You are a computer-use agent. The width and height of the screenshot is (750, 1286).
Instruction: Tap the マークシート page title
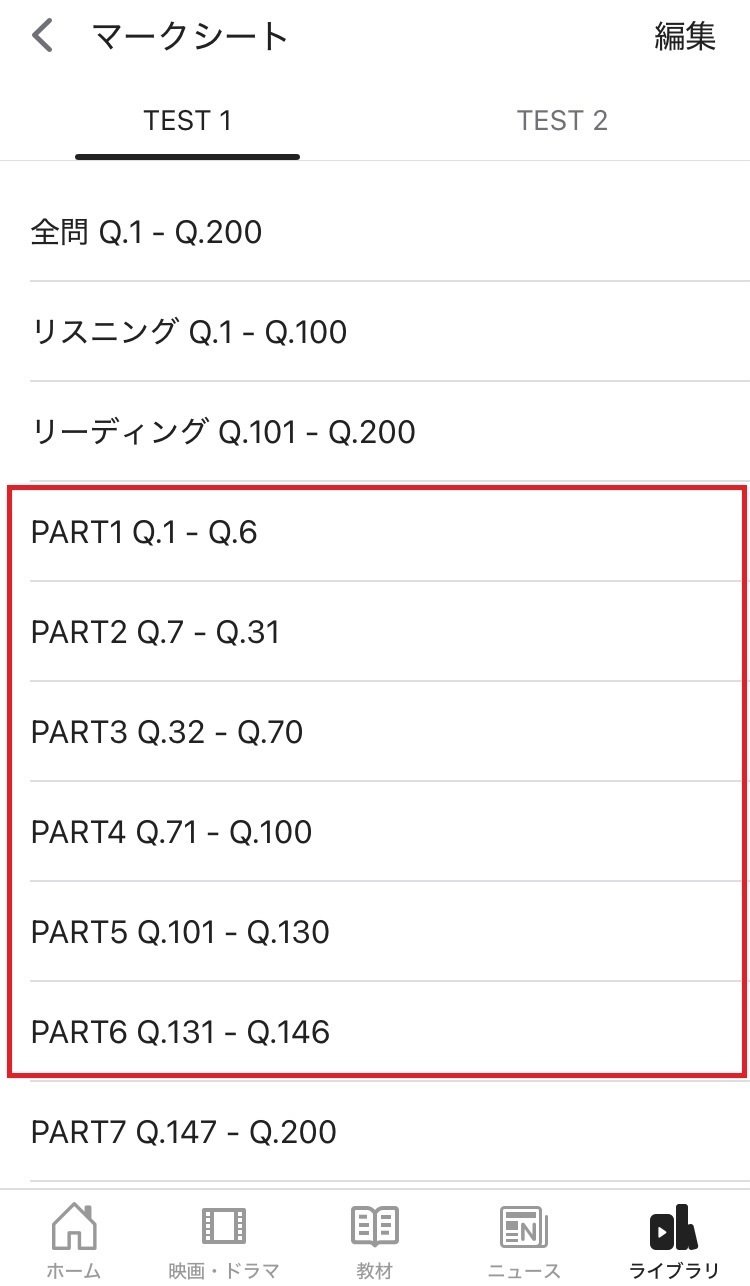(x=190, y=37)
